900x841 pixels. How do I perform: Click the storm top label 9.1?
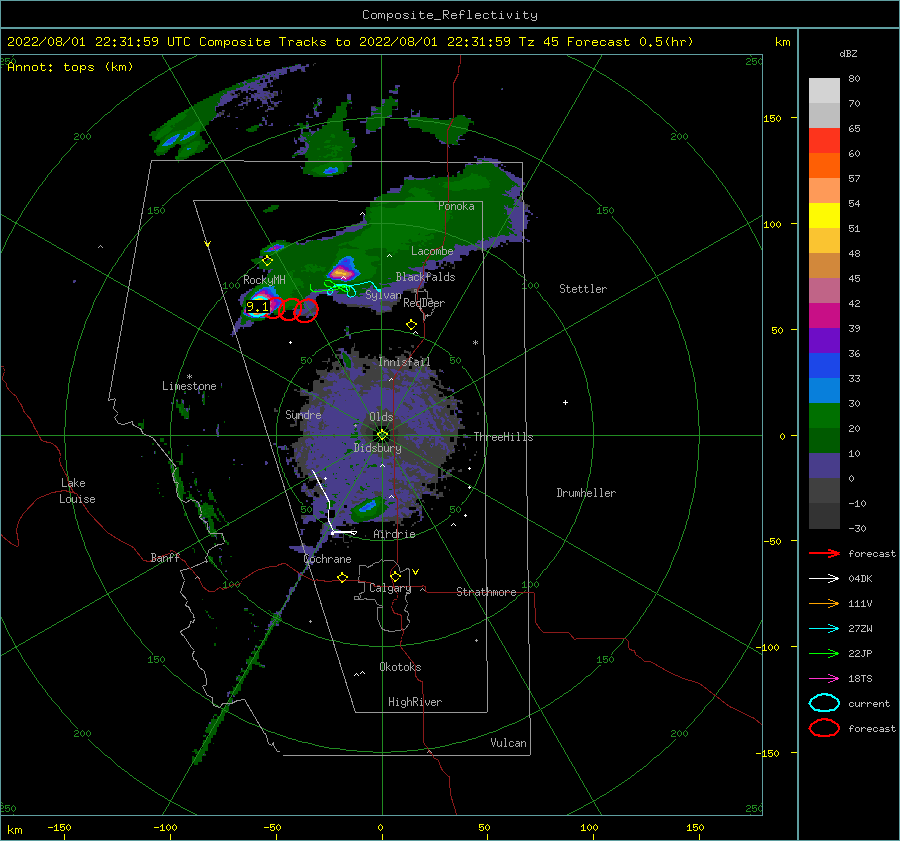tap(257, 307)
